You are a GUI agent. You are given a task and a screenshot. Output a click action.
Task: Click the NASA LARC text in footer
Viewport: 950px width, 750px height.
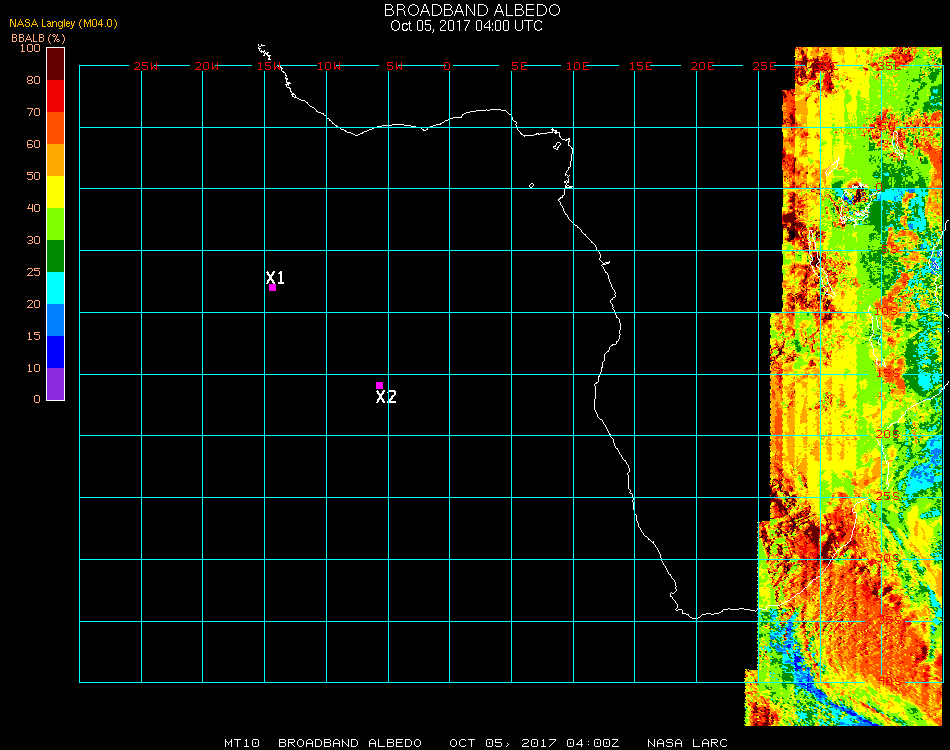(x=686, y=743)
